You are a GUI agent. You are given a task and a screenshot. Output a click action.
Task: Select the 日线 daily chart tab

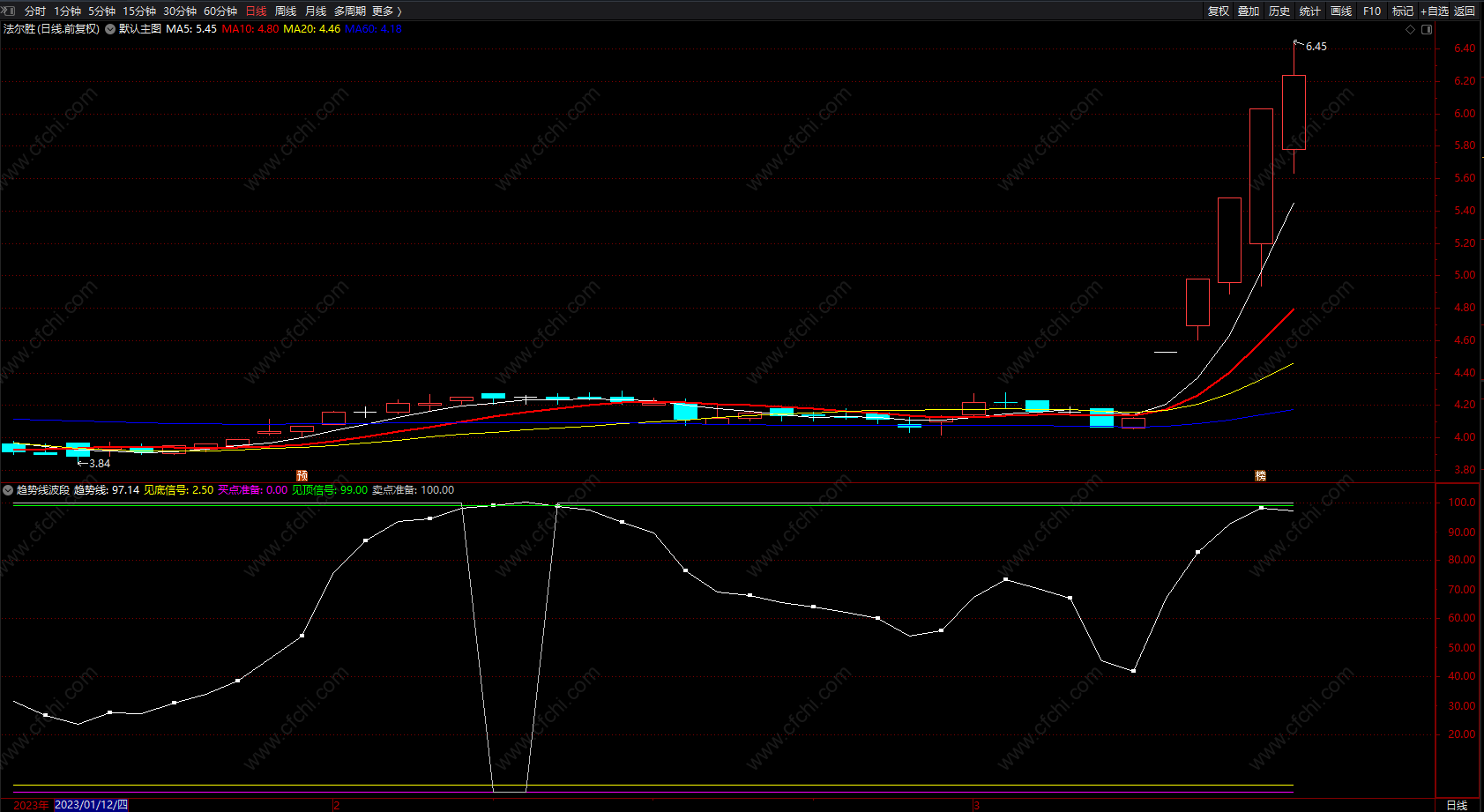coord(256,11)
